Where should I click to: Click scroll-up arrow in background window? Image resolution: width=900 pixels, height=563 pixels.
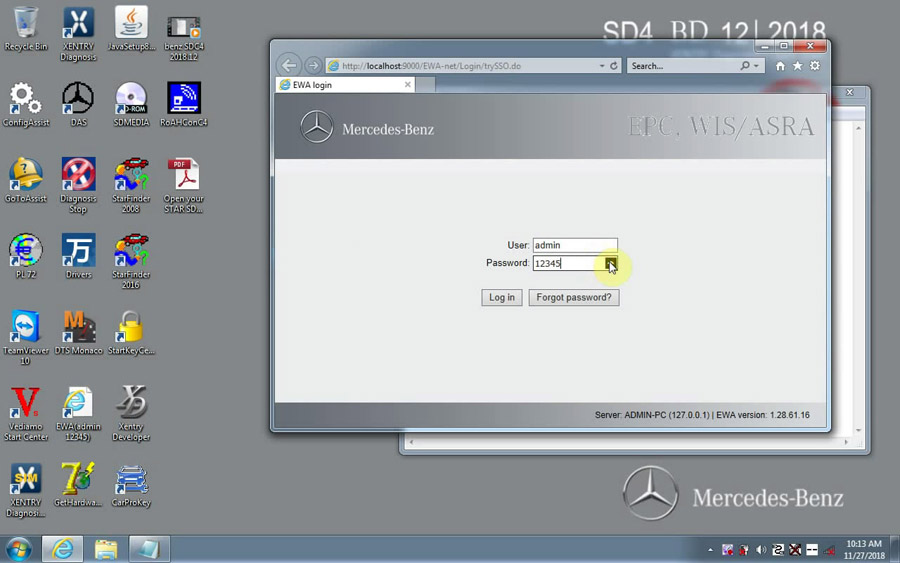(x=858, y=128)
